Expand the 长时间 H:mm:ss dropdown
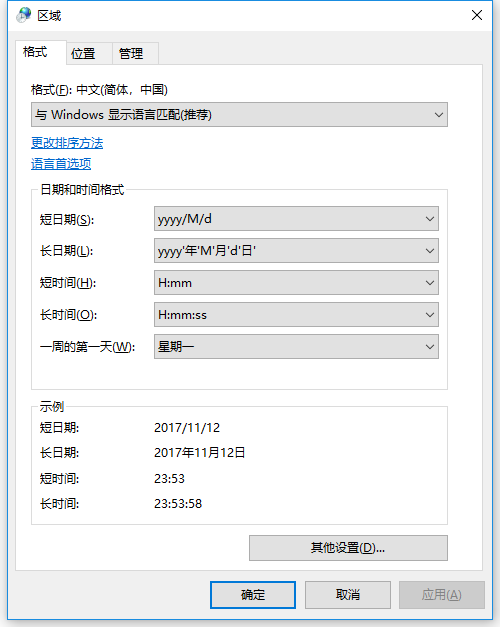The width and height of the screenshot is (500, 627). coord(296,315)
